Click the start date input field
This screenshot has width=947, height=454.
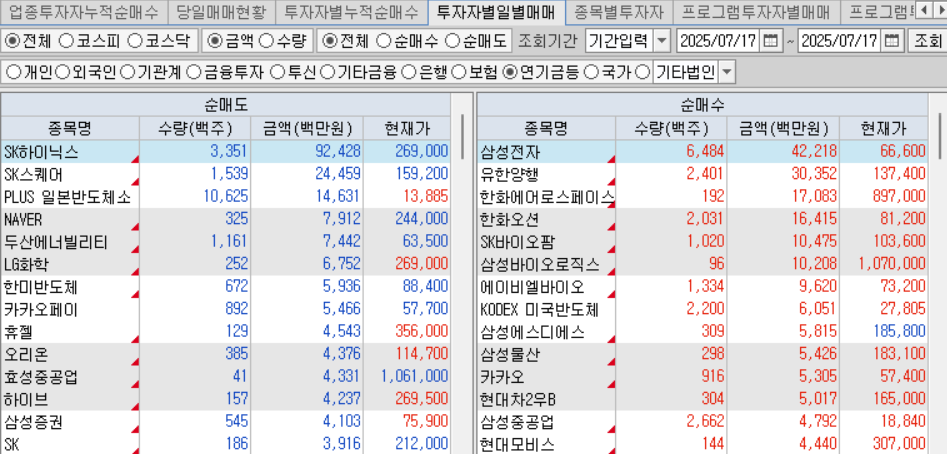click(719, 41)
